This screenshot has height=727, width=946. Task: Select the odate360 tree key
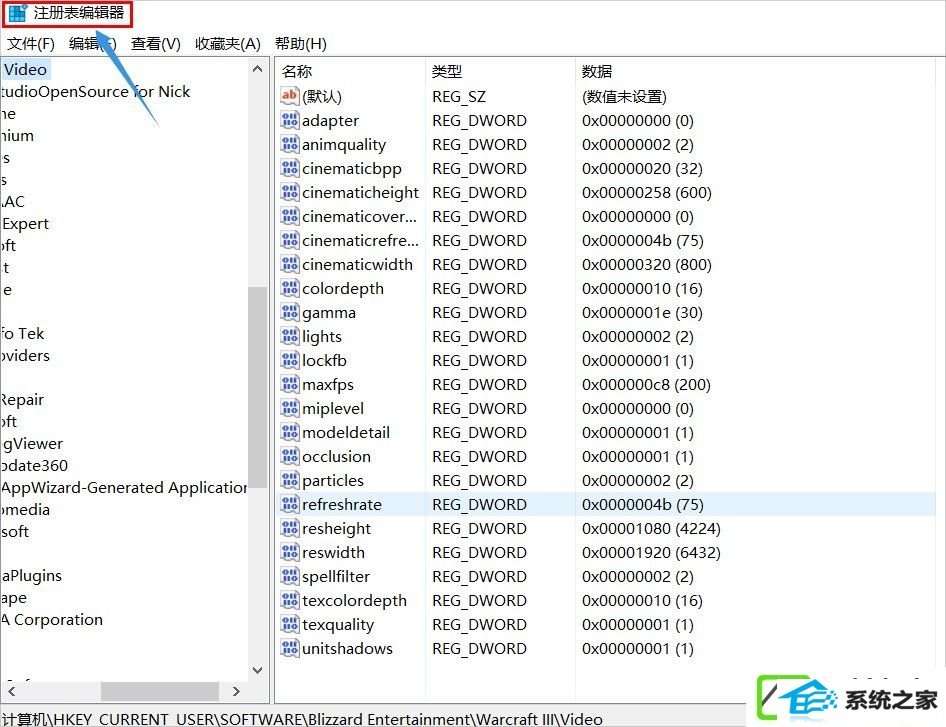(x=34, y=465)
